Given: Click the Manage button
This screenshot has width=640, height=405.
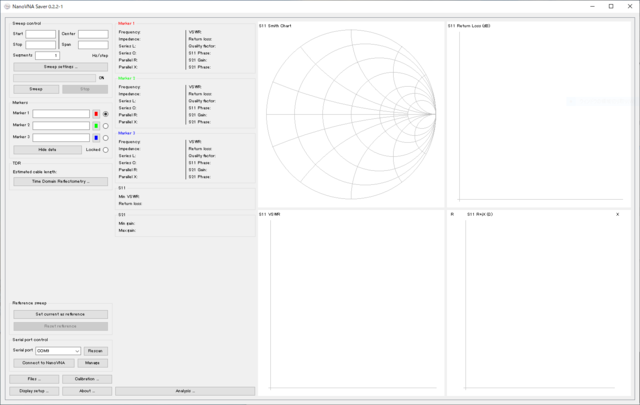Looking at the screenshot, I should pos(93,363).
